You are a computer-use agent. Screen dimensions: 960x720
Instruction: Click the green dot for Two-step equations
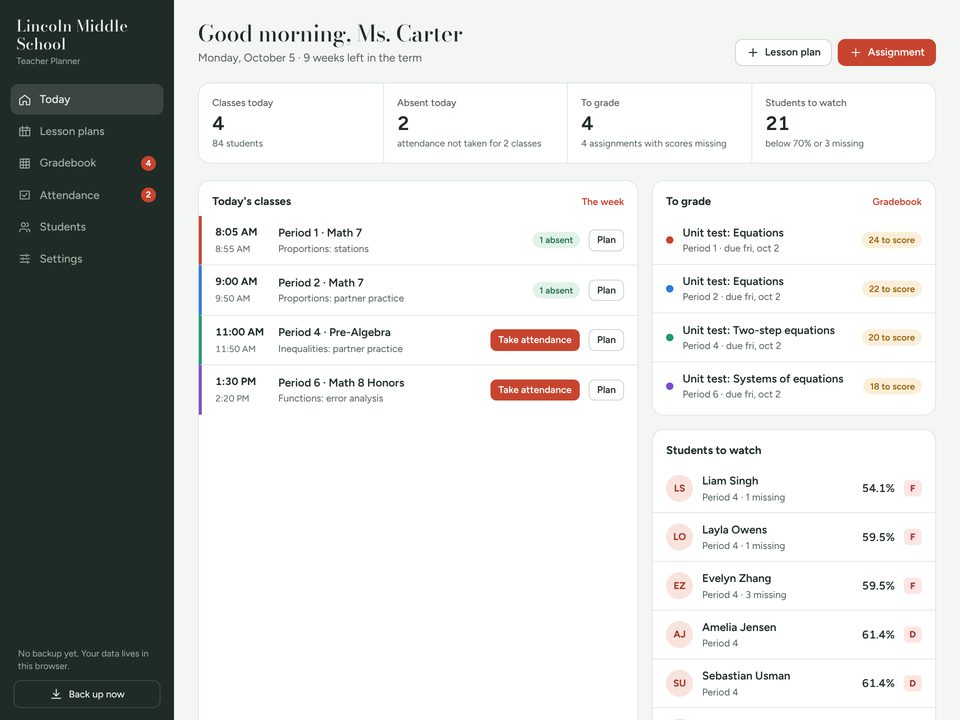pyautogui.click(x=670, y=337)
